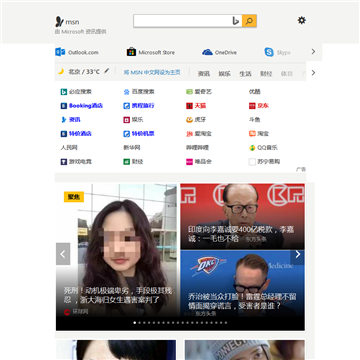
Task: Go to next carousel slide arrow
Action: (298, 254)
